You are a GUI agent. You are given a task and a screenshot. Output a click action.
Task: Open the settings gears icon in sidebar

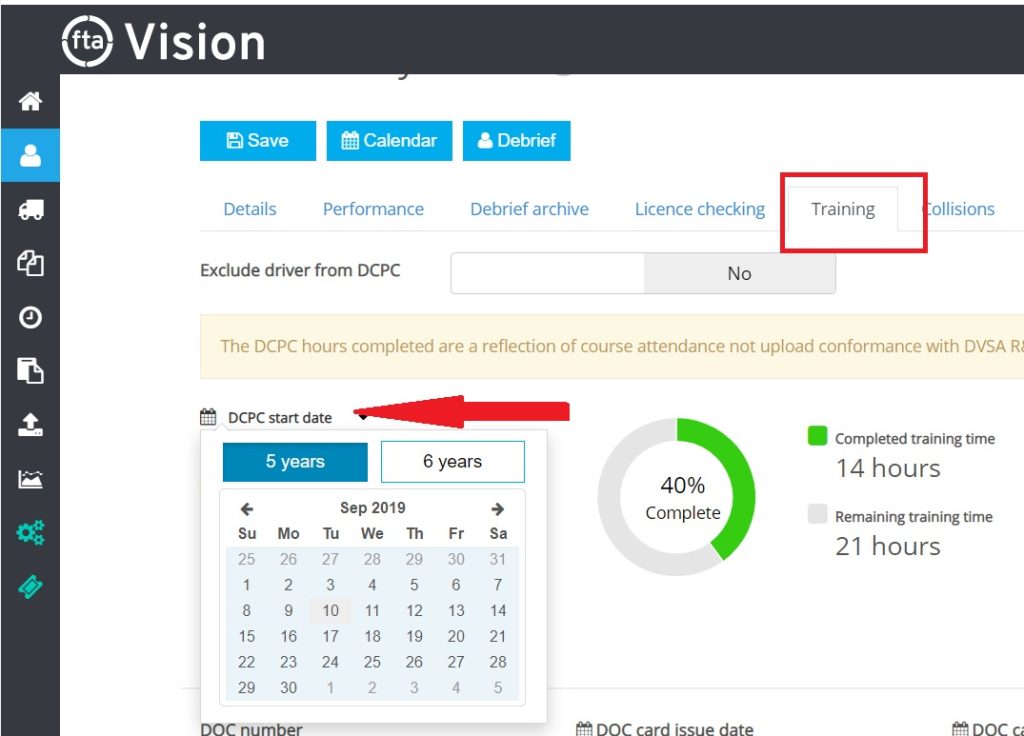pyautogui.click(x=30, y=533)
